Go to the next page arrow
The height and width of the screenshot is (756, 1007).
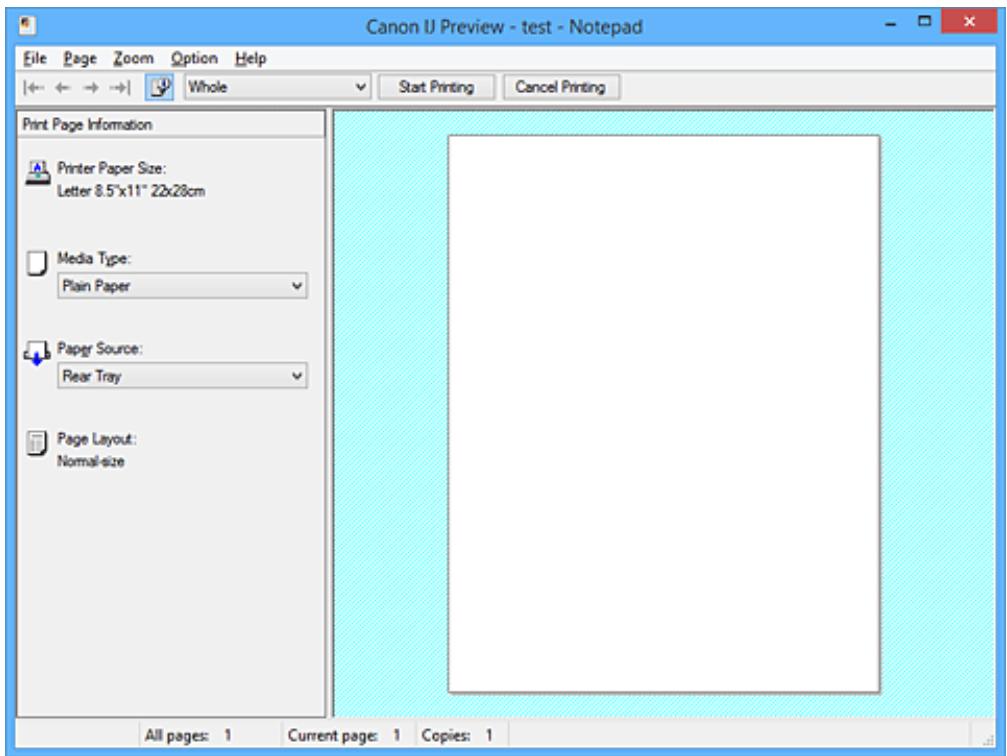91,87
